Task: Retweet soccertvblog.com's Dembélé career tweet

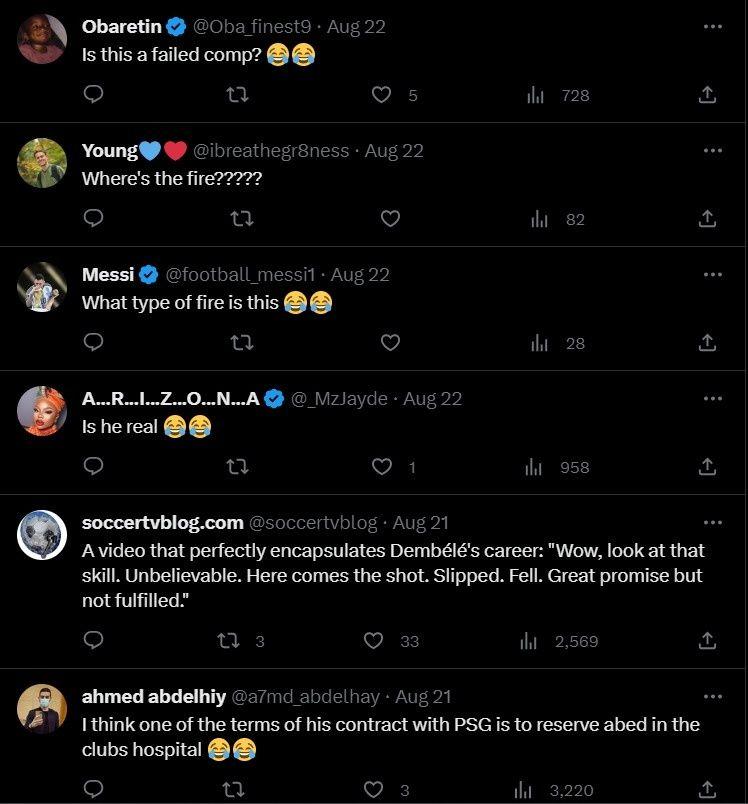Action: pyautogui.click(x=227, y=641)
